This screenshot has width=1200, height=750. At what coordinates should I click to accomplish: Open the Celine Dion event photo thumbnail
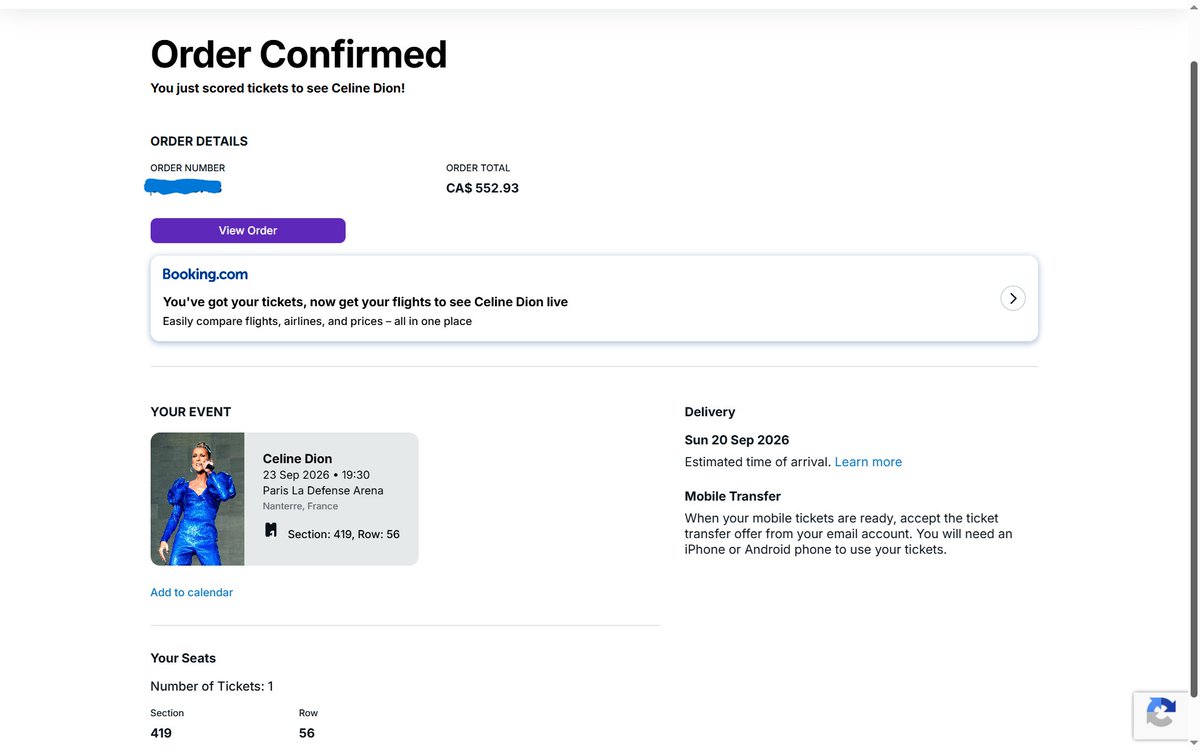[198, 499]
